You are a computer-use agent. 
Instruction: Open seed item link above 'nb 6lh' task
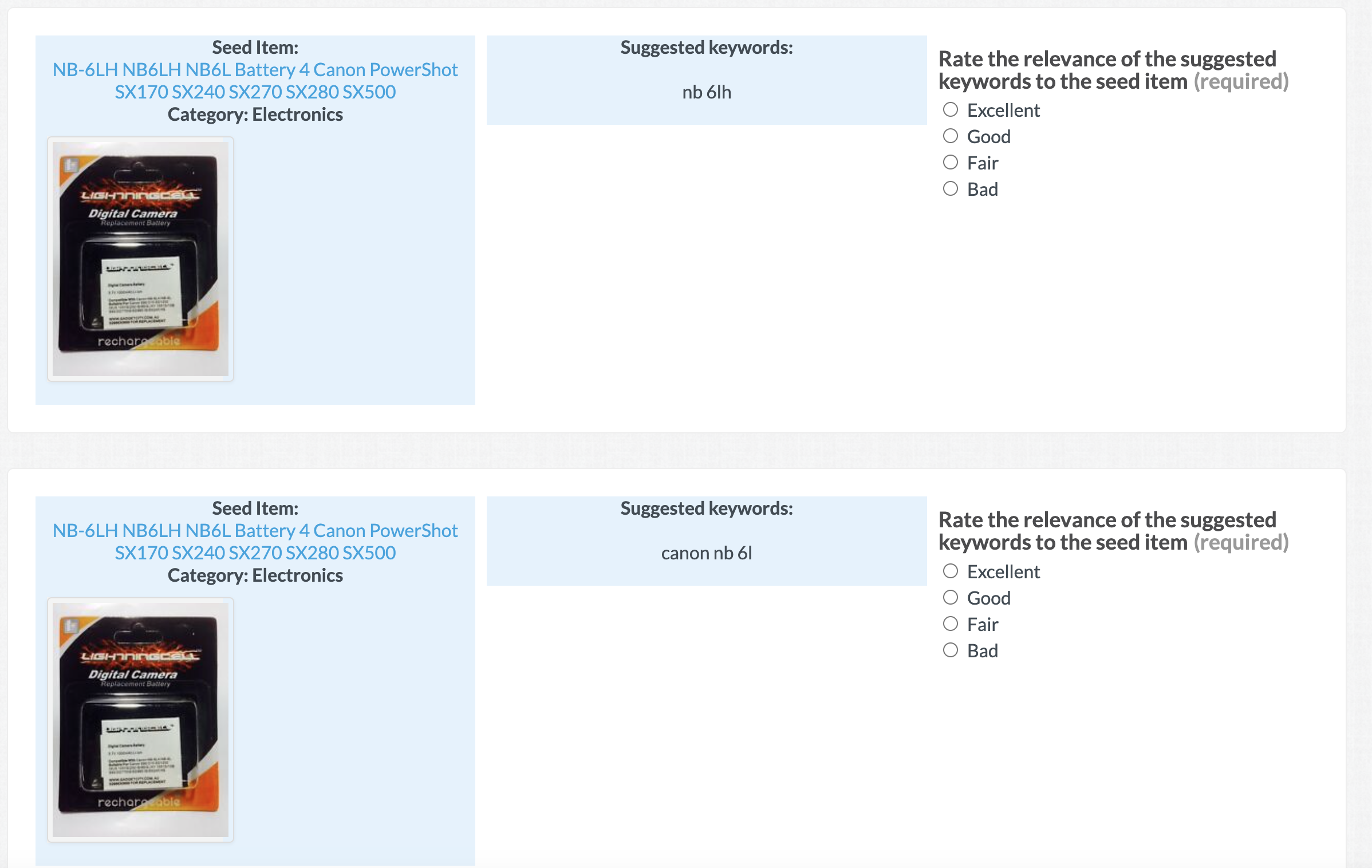click(255, 81)
